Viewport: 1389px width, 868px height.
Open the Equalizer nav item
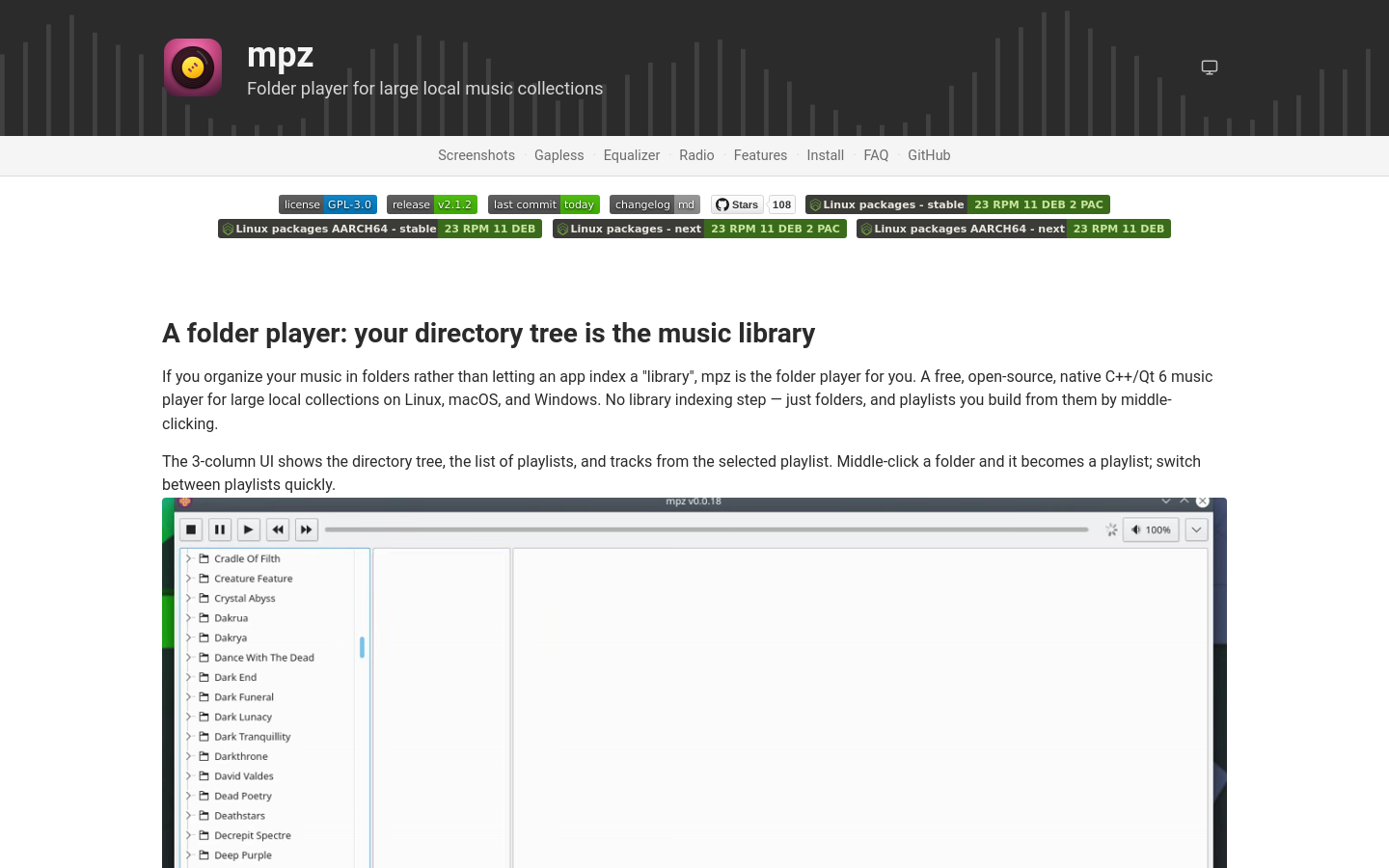pyautogui.click(x=632, y=155)
